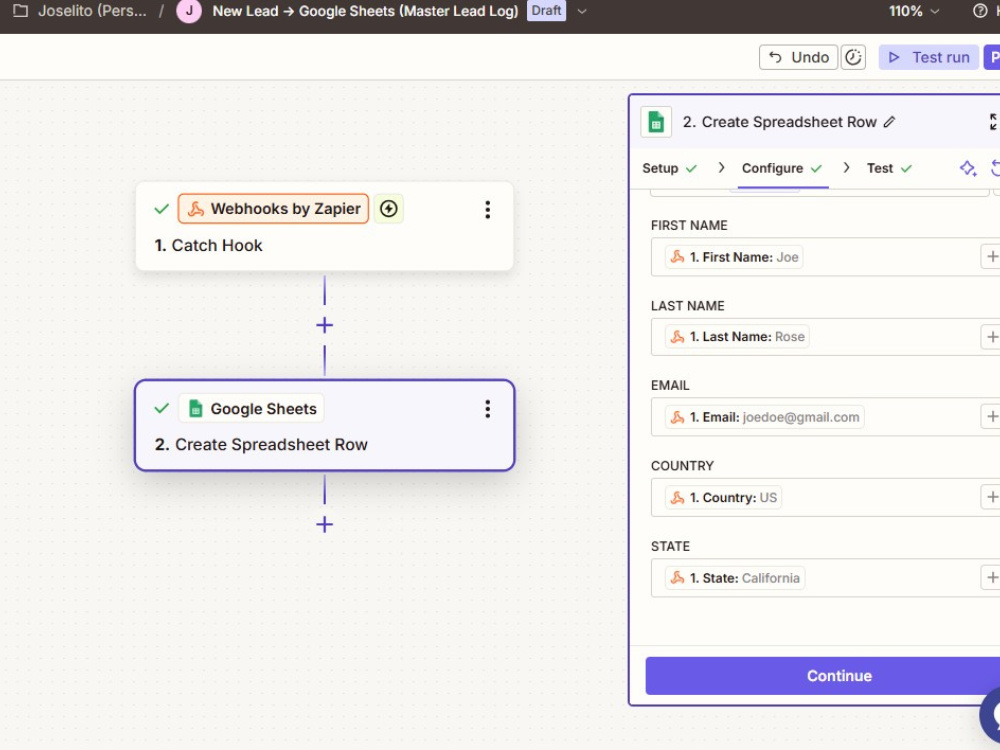Image resolution: width=1000 pixels, height=750 pixels.
Task: Click the Zap title New Lead → Google Sheets
Action: click(365, 11)
